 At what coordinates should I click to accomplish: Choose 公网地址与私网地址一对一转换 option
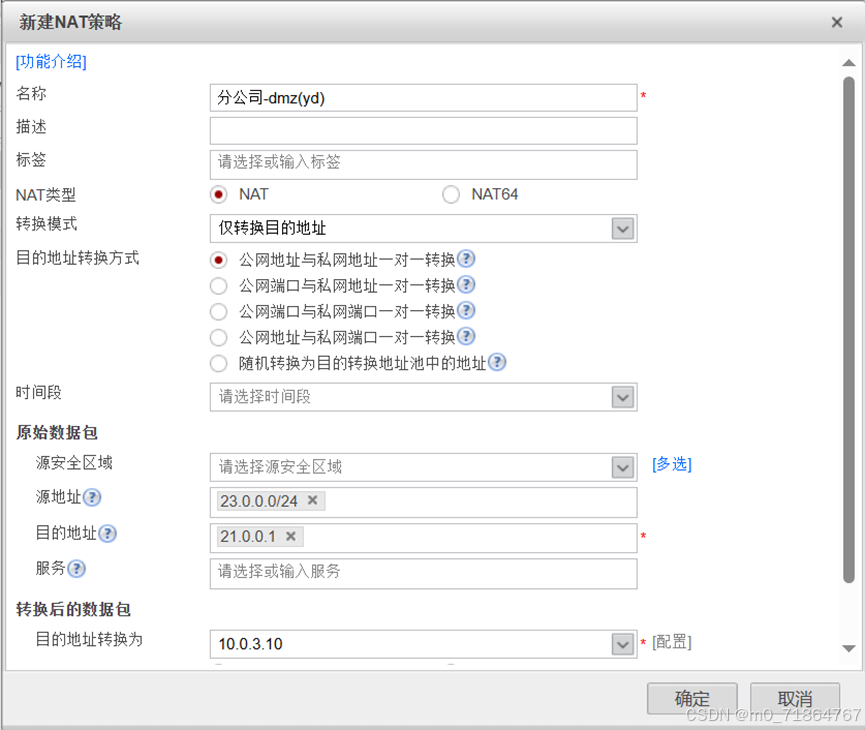pos(218,260)
